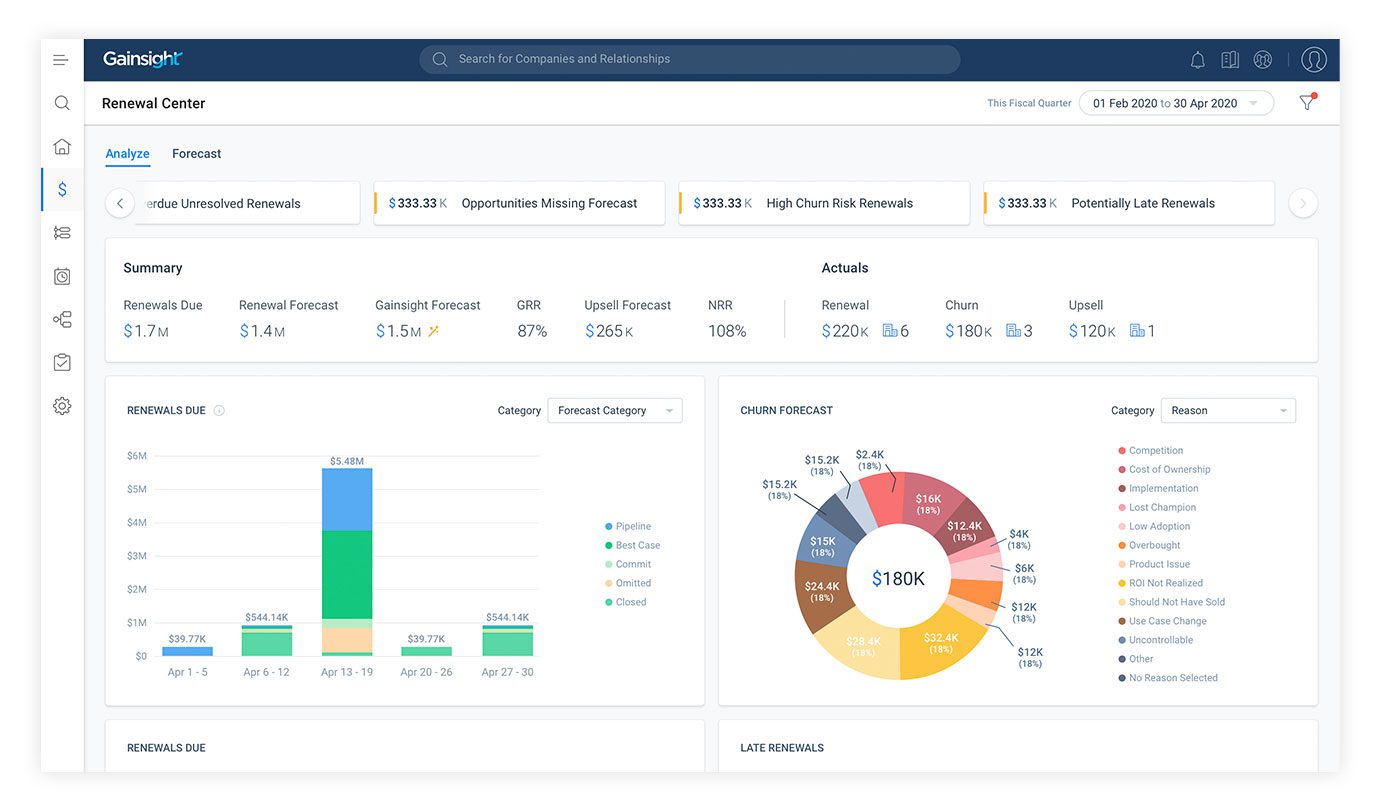
Task: Open the fiscal quarter date range dropdown
Action: [1175, 103]
